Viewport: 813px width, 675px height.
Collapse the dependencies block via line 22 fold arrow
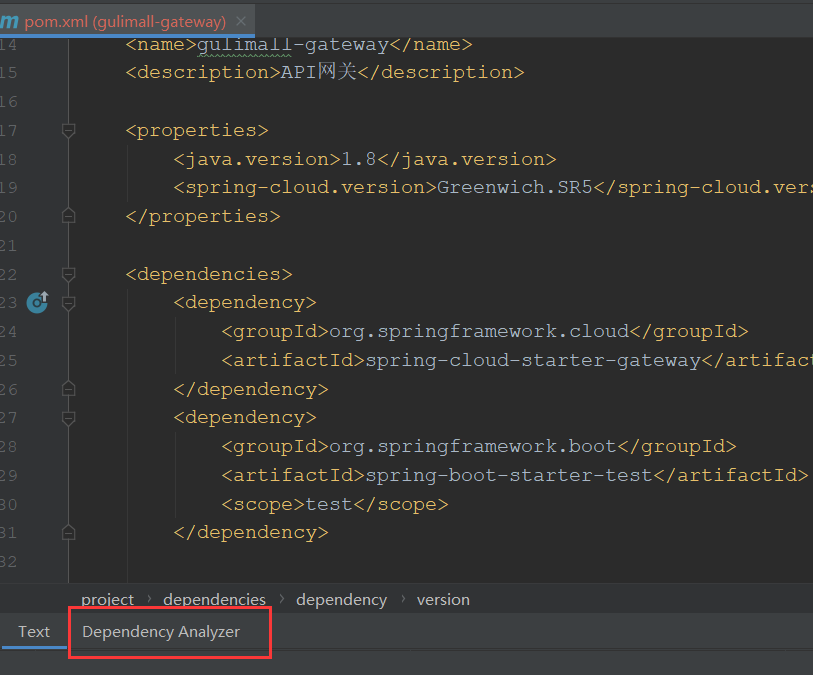pos(68,273)
